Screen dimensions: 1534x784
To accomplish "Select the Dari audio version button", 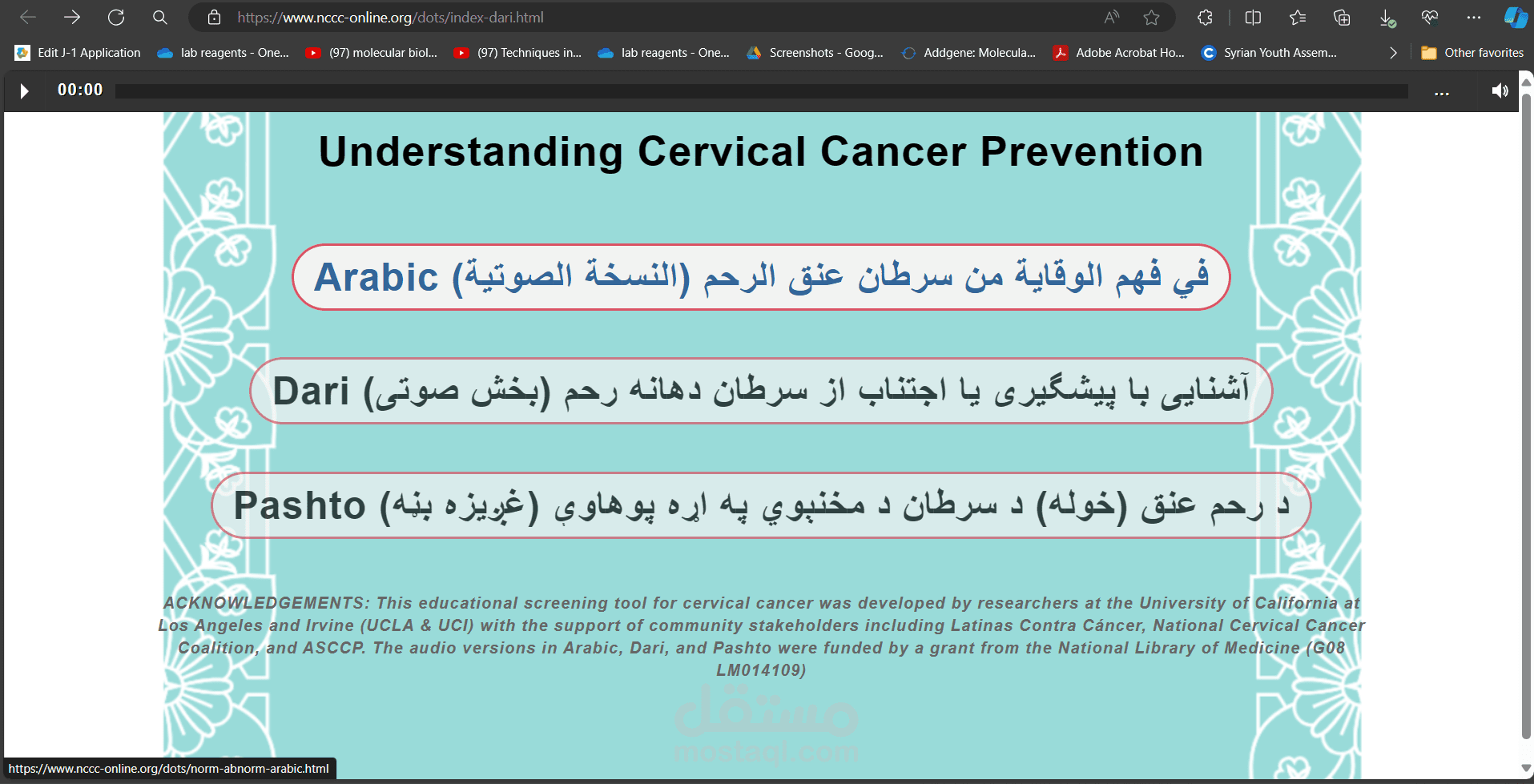I will click(761, 391).
